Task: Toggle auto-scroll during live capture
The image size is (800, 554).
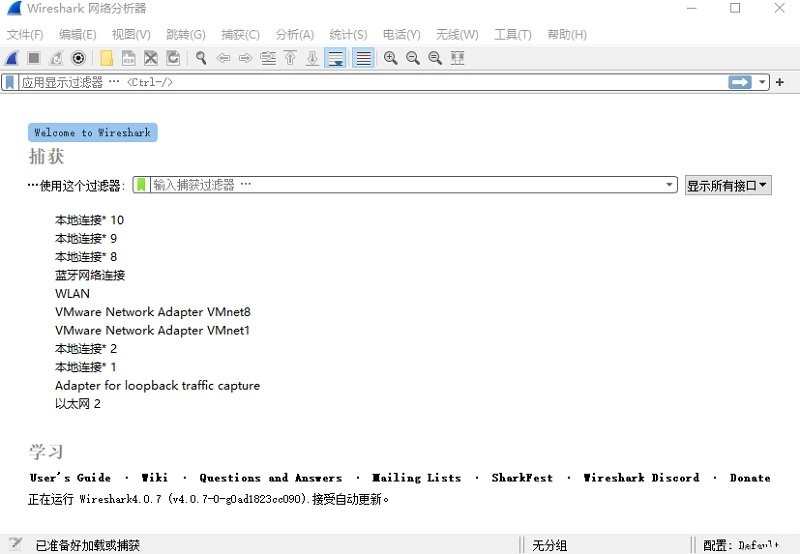Action: (335, 58)
